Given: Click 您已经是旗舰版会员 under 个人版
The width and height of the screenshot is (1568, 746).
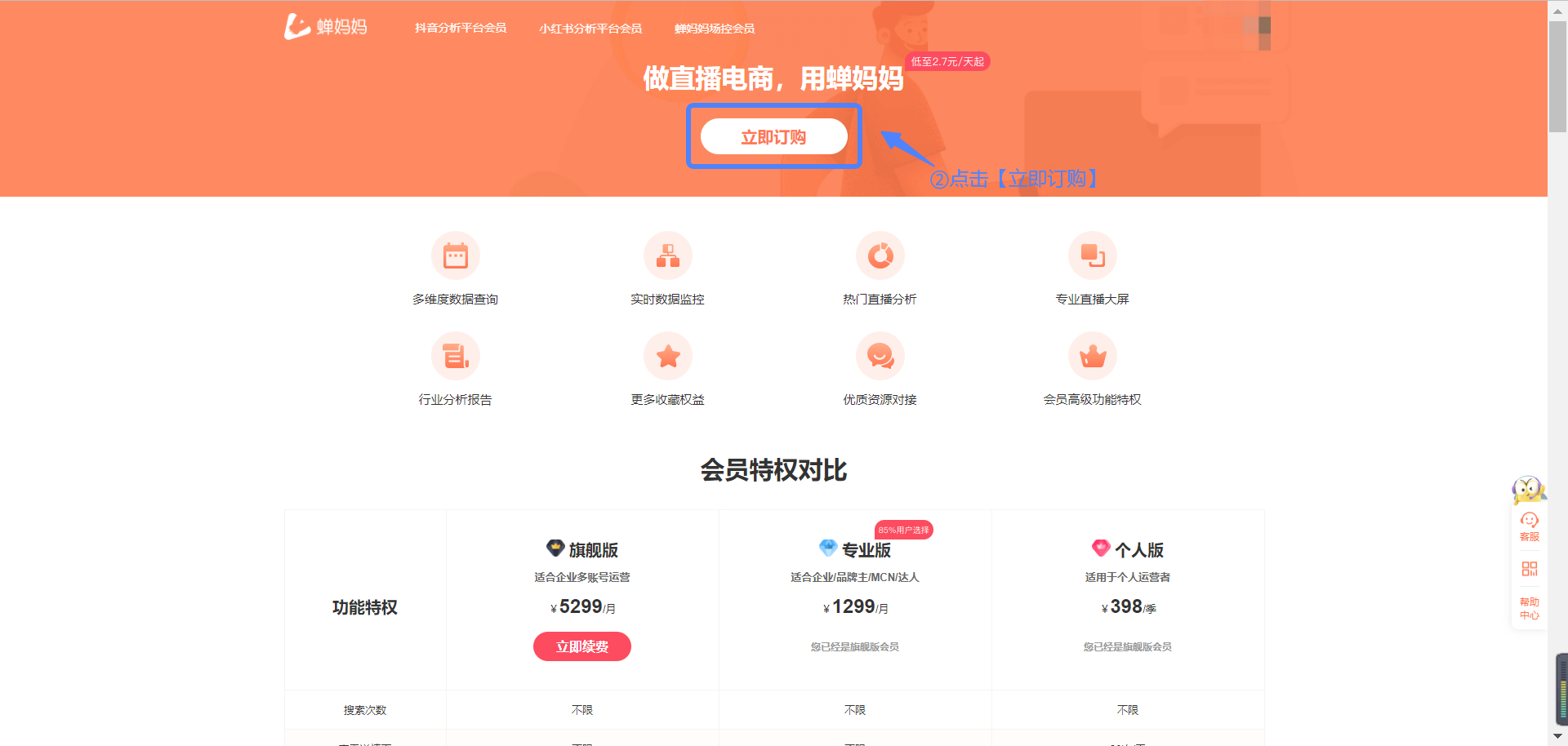Looking at the screenshot, I should coord(1128,646).
